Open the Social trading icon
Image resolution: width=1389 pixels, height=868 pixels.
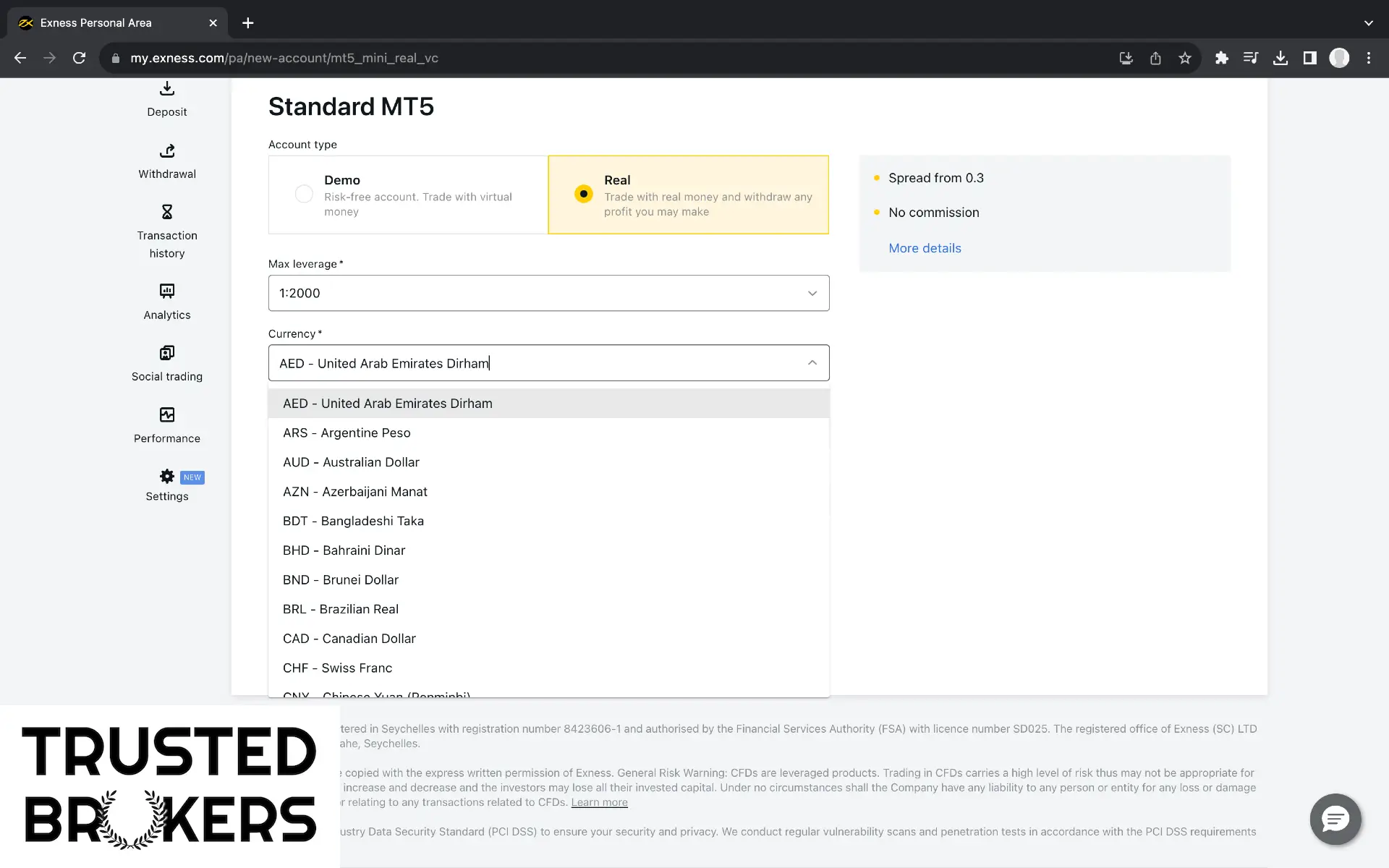(167, 353)
